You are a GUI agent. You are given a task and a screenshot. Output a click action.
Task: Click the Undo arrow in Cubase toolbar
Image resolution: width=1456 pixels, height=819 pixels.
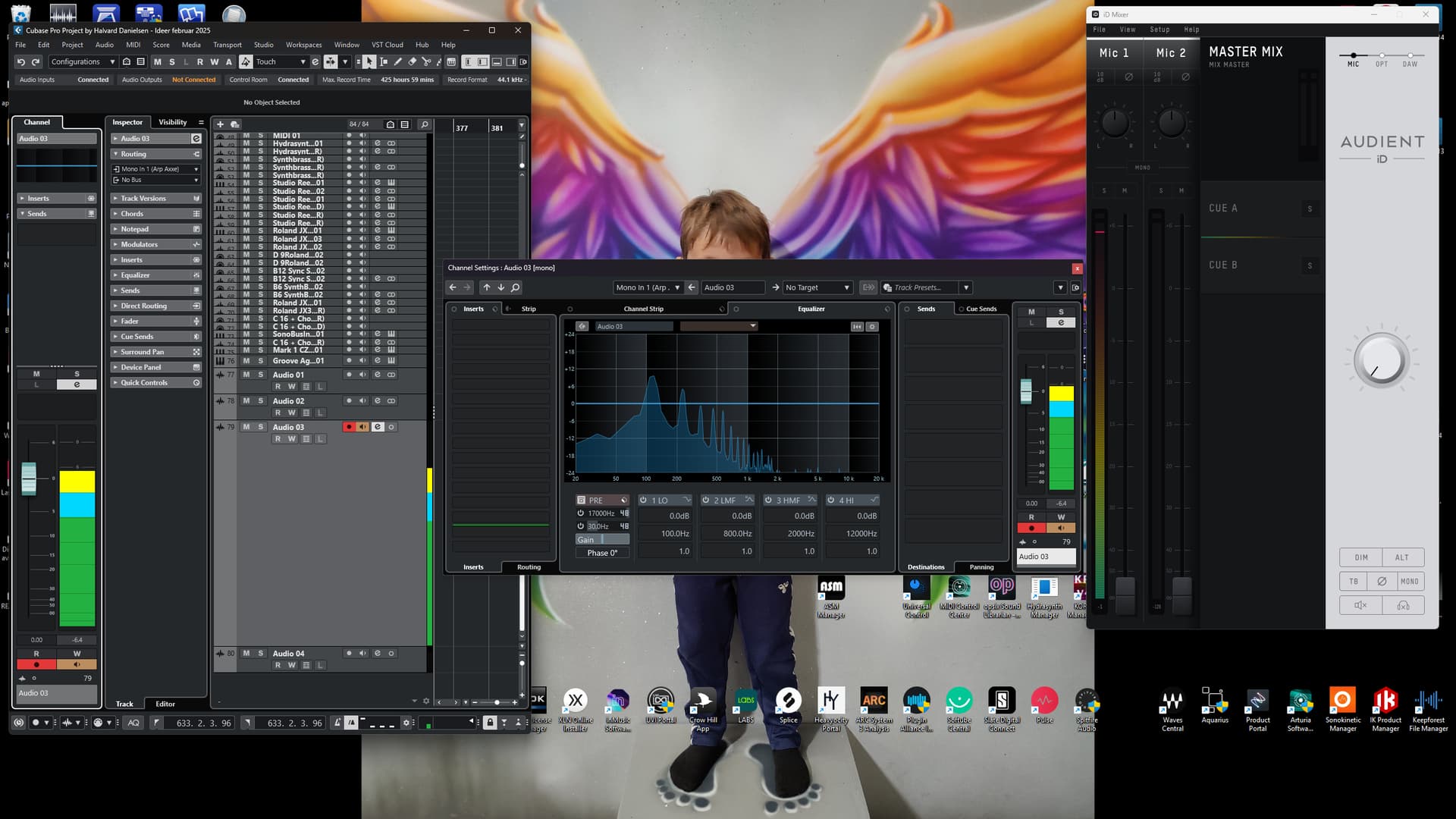[21, 61]
